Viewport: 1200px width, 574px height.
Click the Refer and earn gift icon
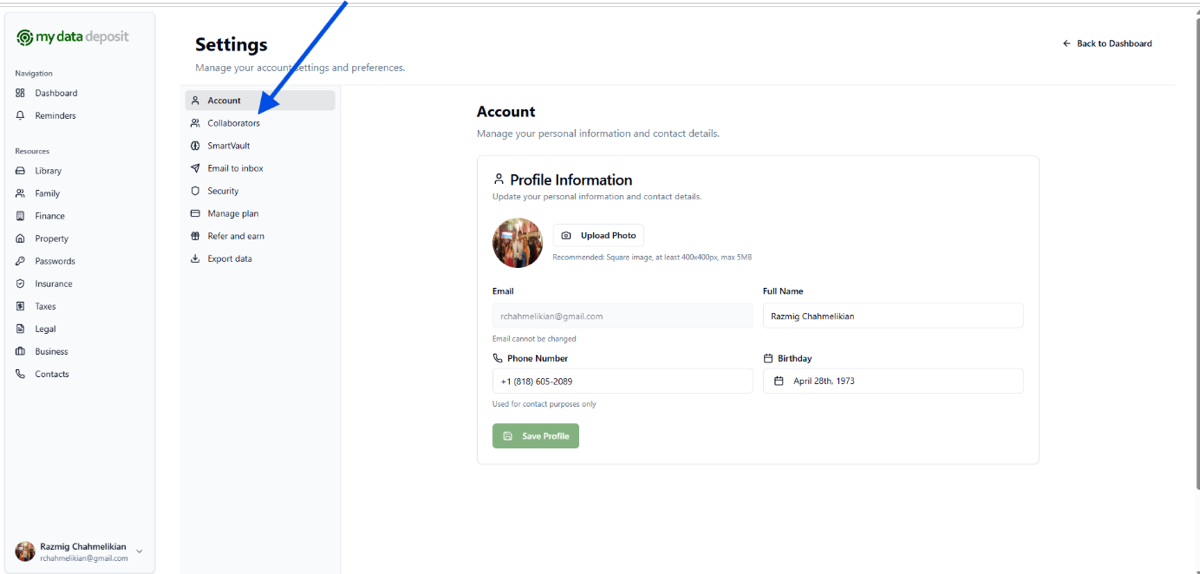tap(196, 236)
